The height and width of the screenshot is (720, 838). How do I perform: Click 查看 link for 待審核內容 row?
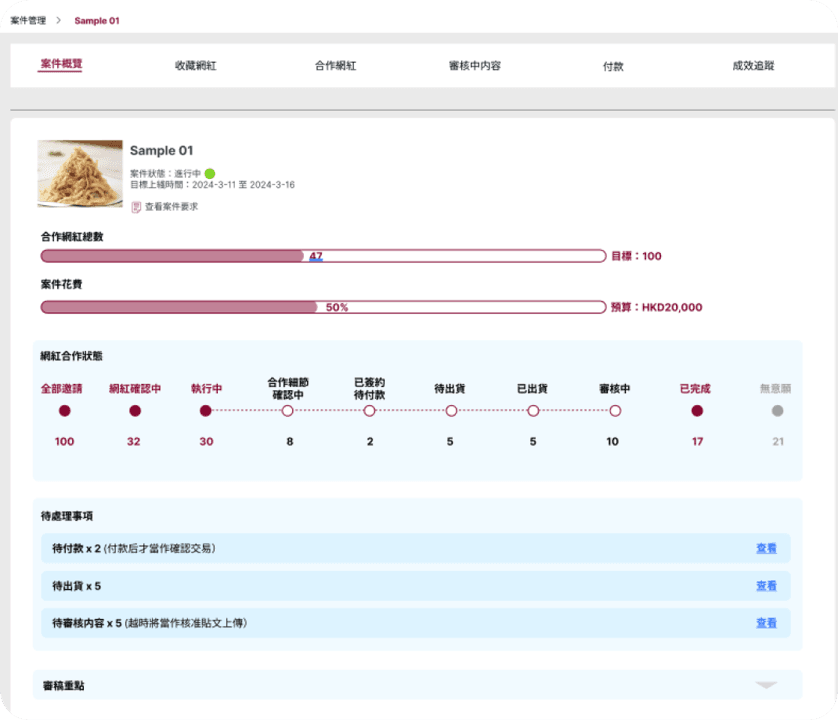[766, 623]
